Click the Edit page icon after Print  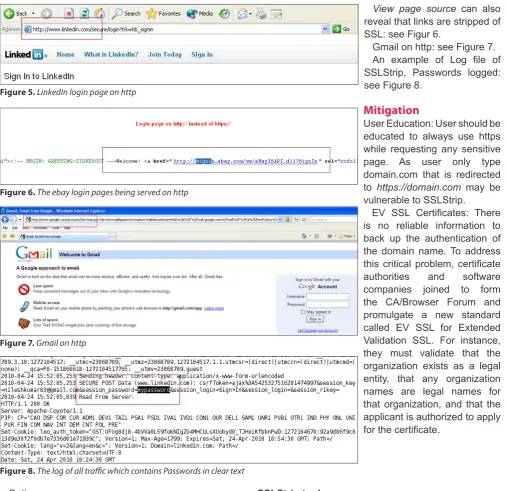(276, 14)
